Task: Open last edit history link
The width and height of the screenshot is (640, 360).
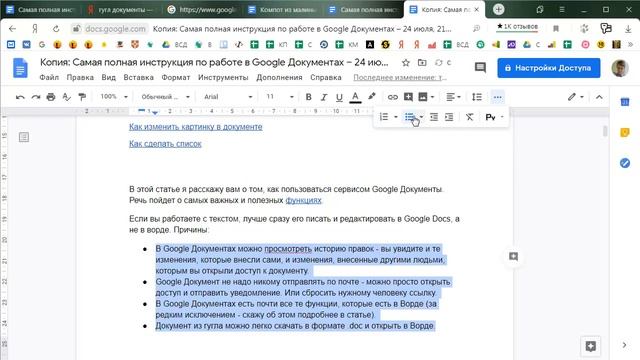Action: click(x=400, y=77)
